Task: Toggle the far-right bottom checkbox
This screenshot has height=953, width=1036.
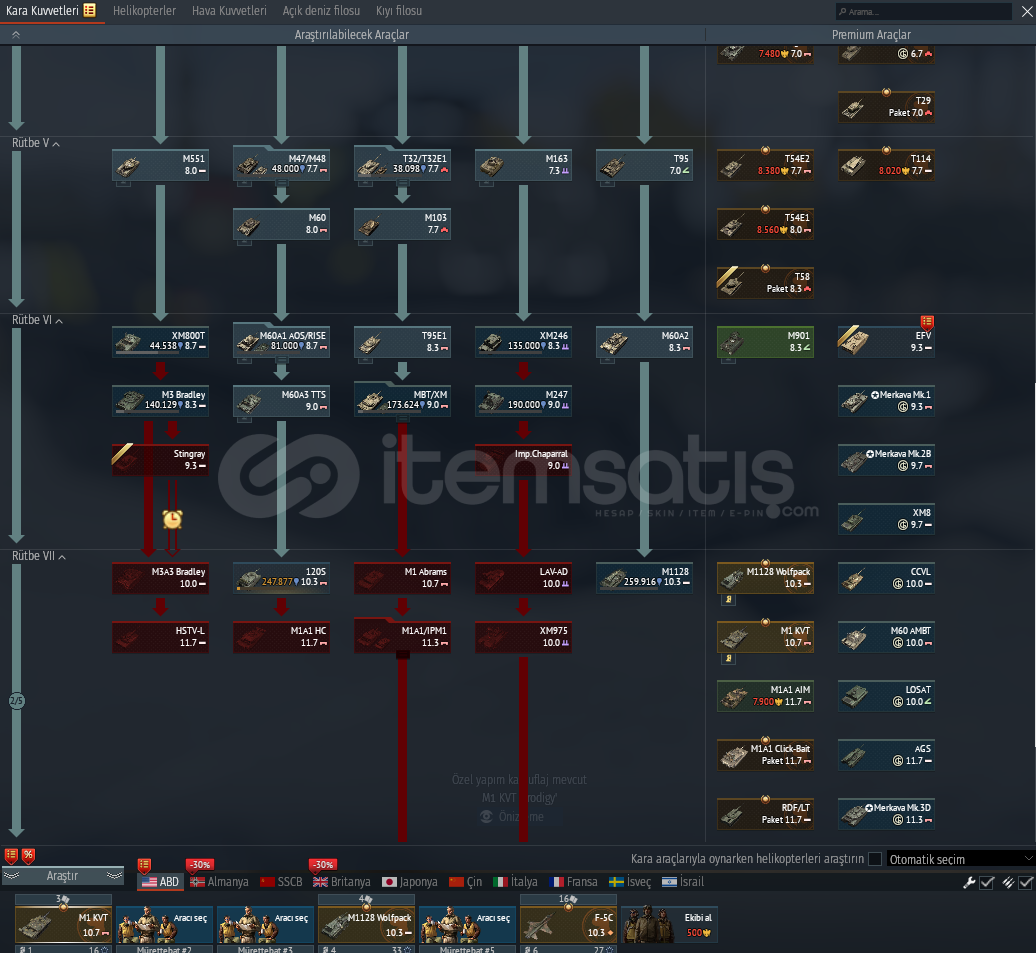Action: coord(1026,882)
